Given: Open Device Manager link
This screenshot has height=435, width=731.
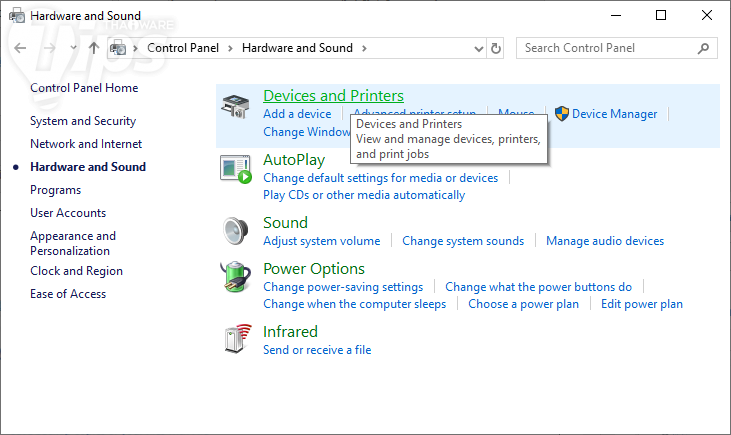Looking at the screenshot, I should click(614, 114).
